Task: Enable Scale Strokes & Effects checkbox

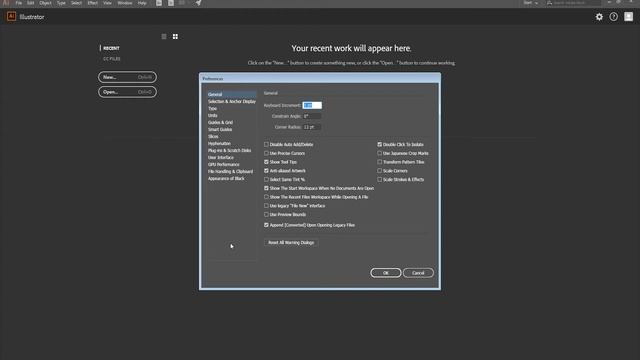Action: point(380,180)
